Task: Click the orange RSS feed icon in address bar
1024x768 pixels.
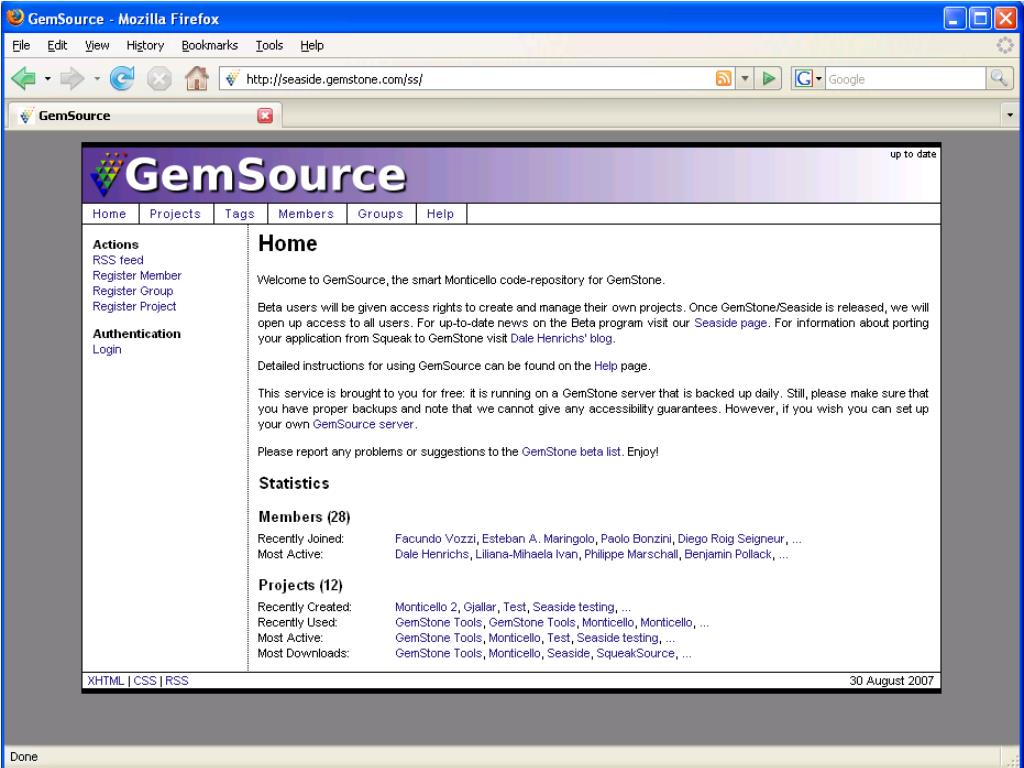Action: coord(724,79)
